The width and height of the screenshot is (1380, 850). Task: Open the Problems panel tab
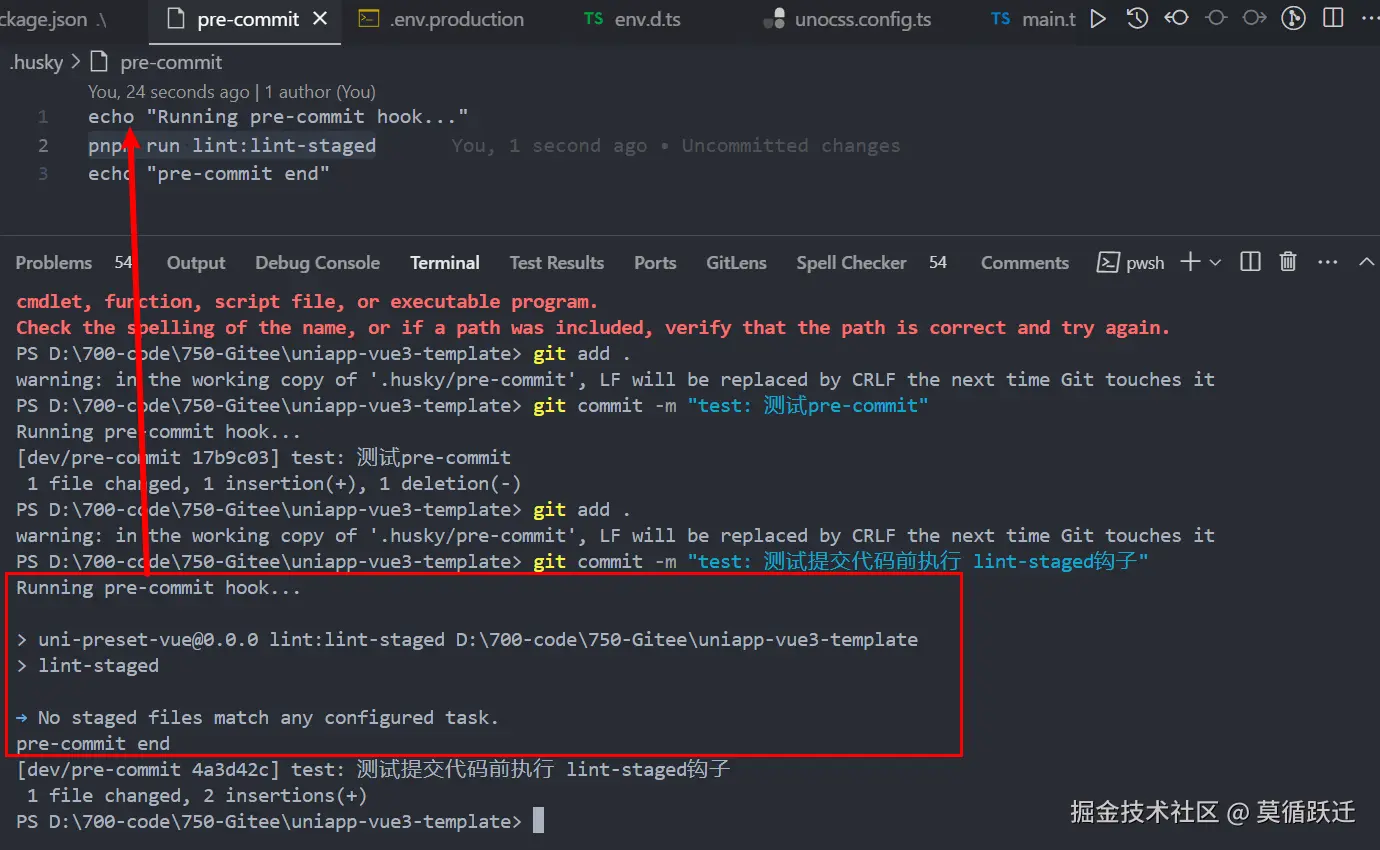[x=54, y=263]
